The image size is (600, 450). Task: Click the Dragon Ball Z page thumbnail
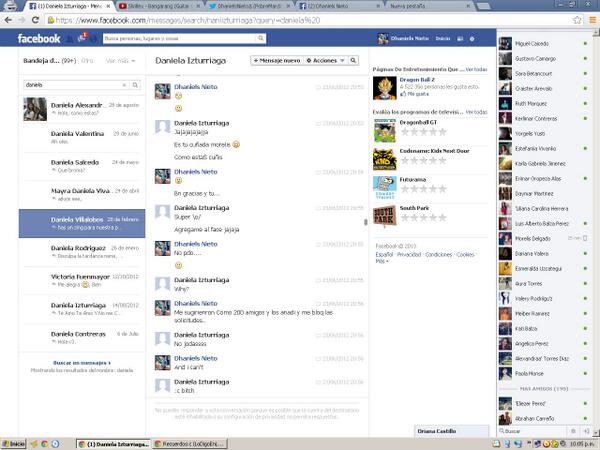(x=385, y=88)
